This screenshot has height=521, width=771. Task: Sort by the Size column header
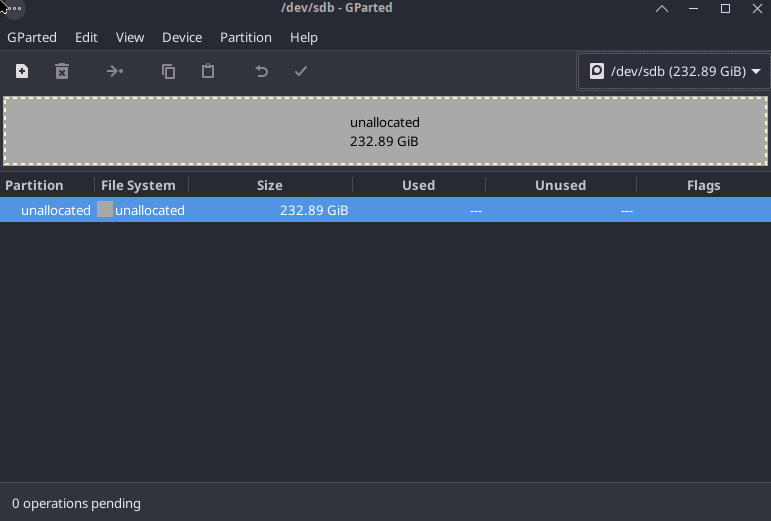point(270,185)
